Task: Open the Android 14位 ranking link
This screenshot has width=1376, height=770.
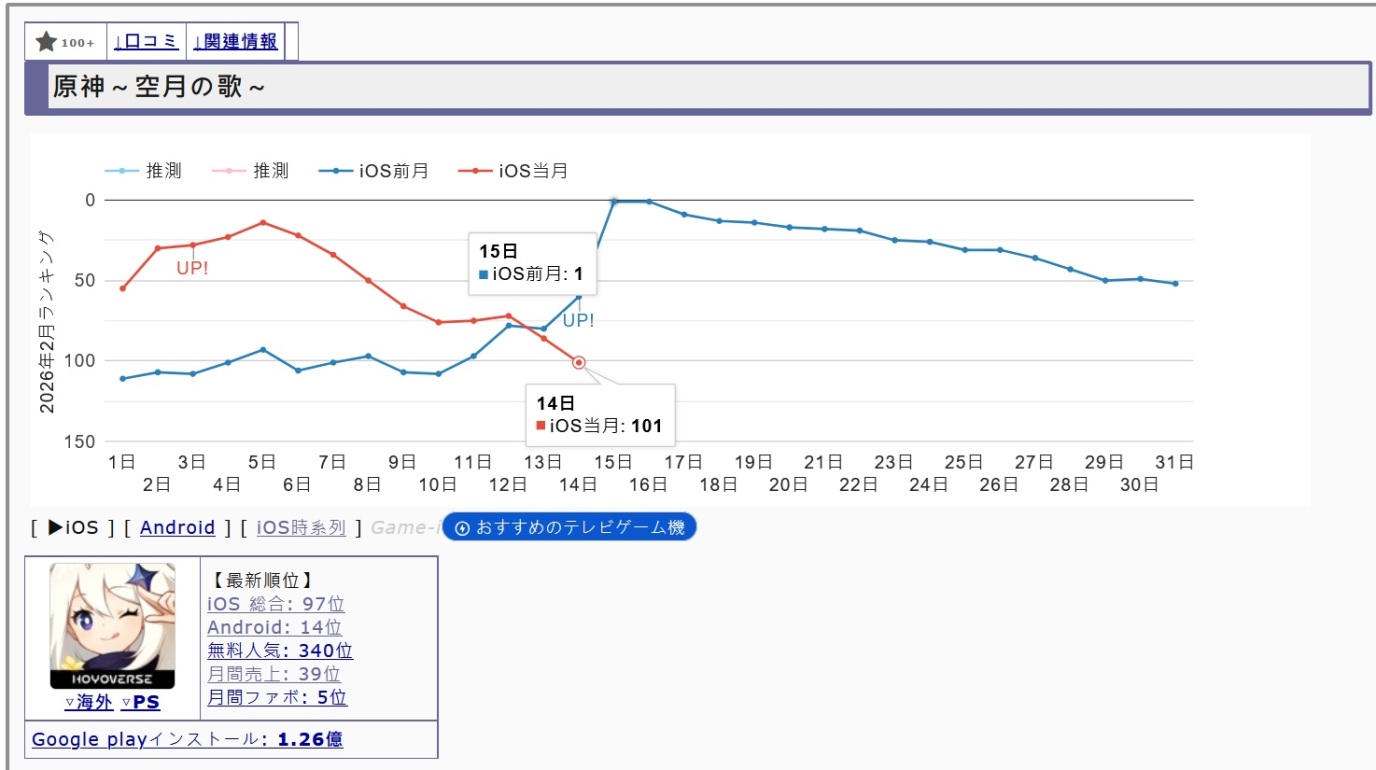Action: [x=274, y=628]
